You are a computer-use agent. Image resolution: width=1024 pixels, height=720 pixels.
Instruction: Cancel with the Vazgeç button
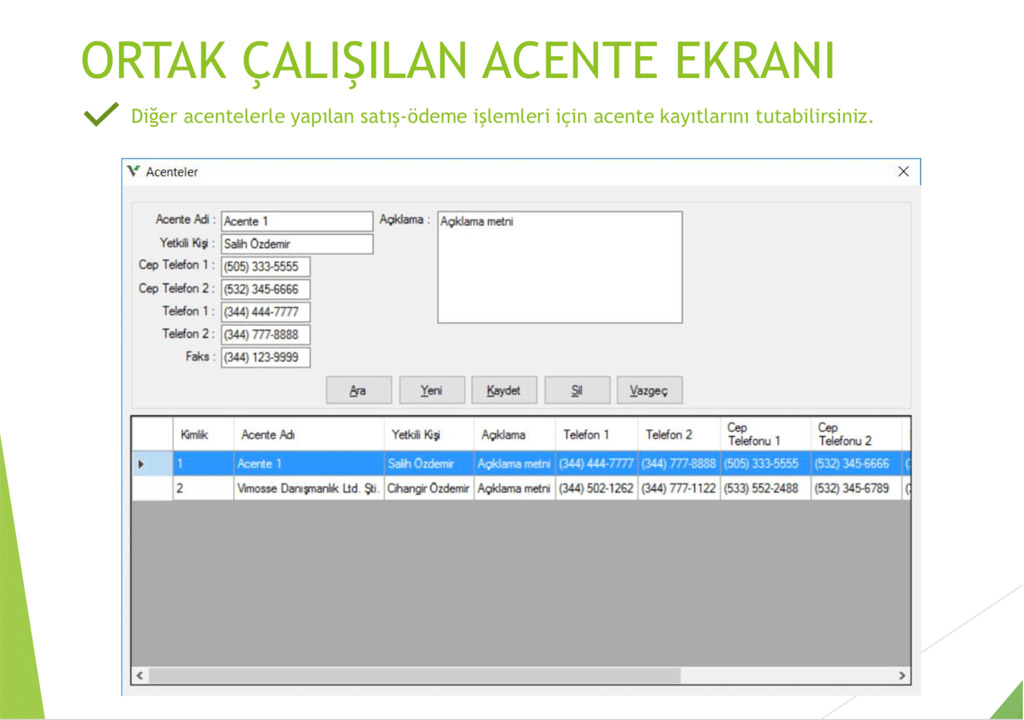pyautogui.click(x=649, y=390)
